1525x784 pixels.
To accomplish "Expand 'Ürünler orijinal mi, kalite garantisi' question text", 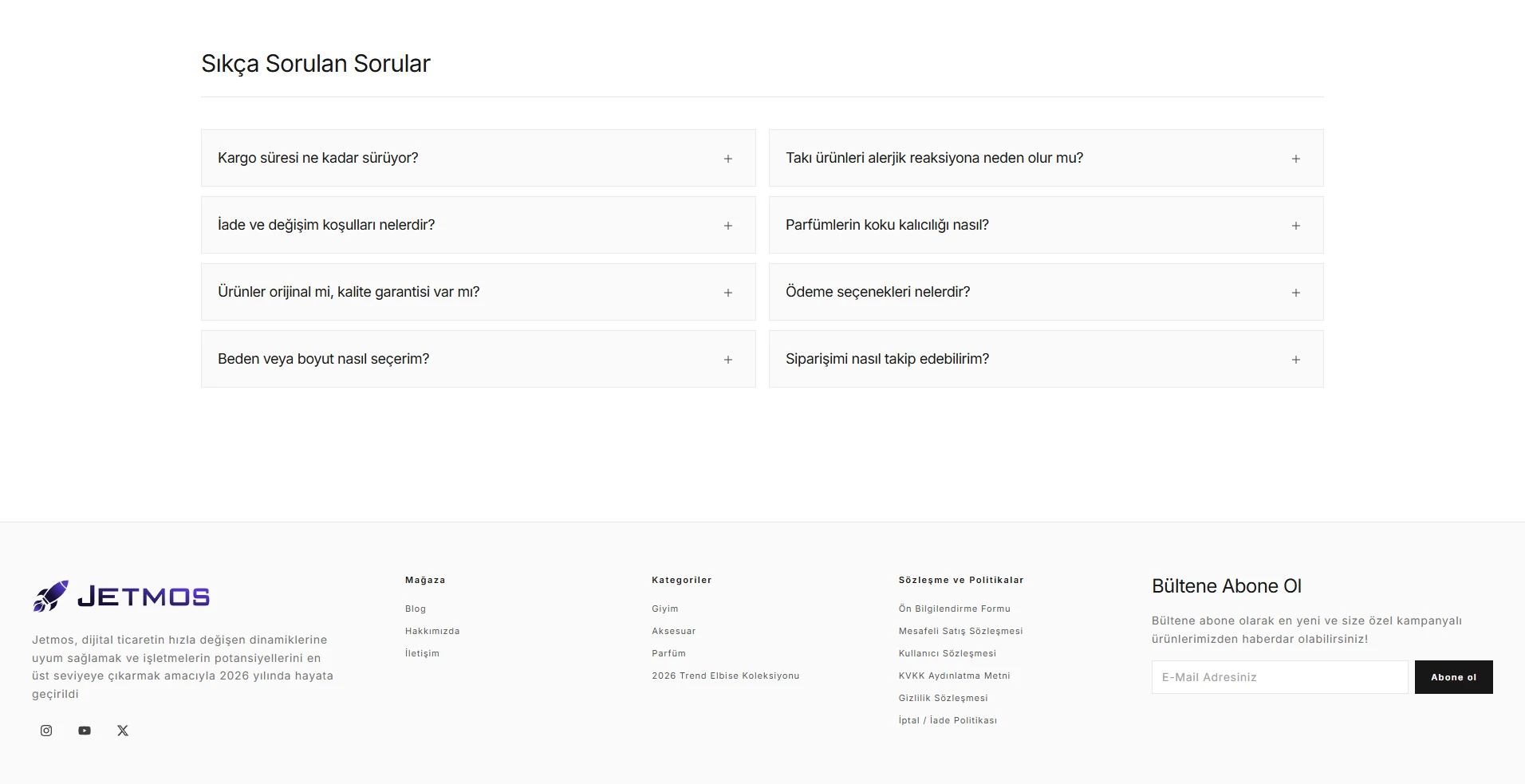I will coord(349,292).
